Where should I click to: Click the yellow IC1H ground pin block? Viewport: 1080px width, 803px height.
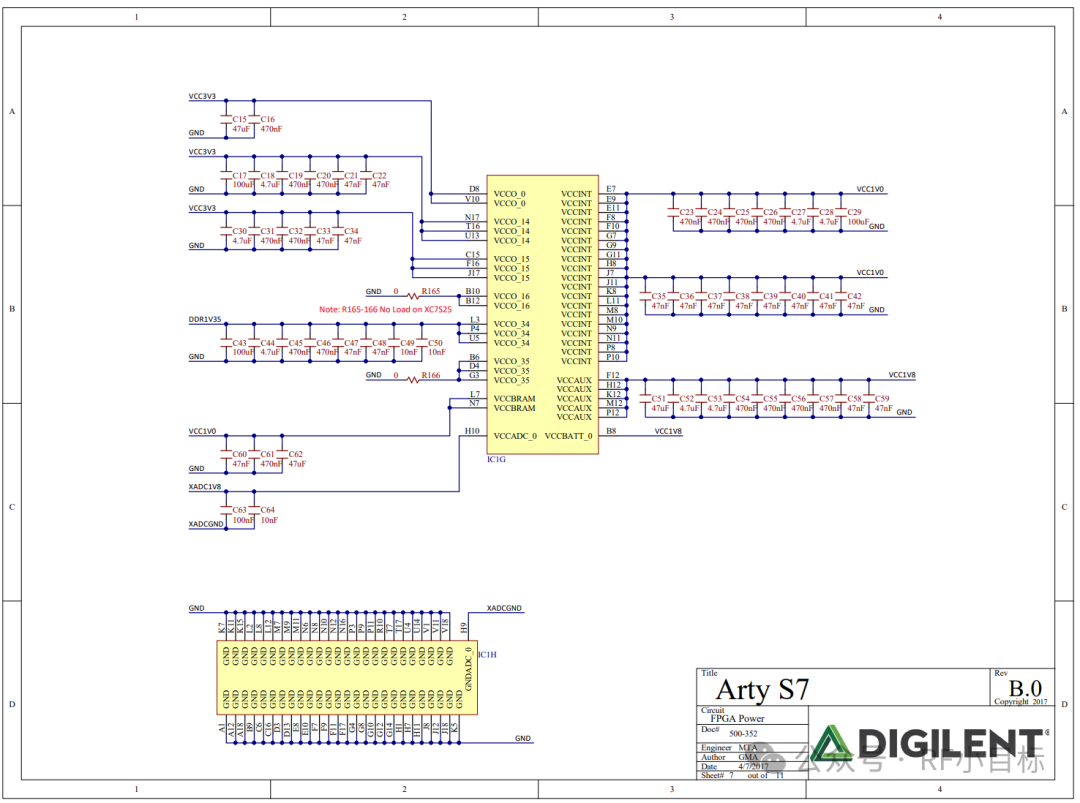pyautogui.click(x=347, y=678)
